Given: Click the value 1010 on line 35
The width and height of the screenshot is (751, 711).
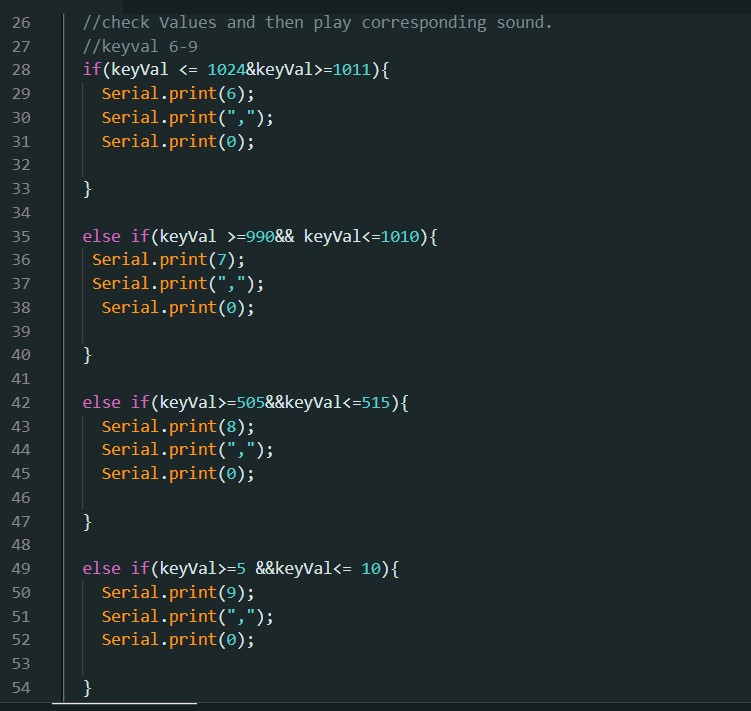Looking at the screenshot, I should coord(399,236).
